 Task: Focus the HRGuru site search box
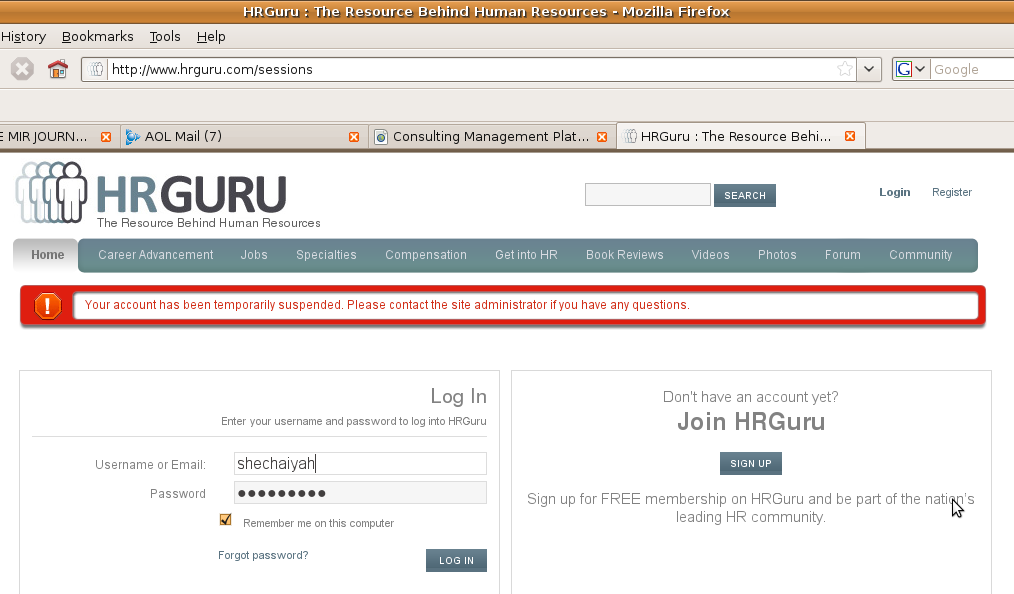tap(647, 195)
